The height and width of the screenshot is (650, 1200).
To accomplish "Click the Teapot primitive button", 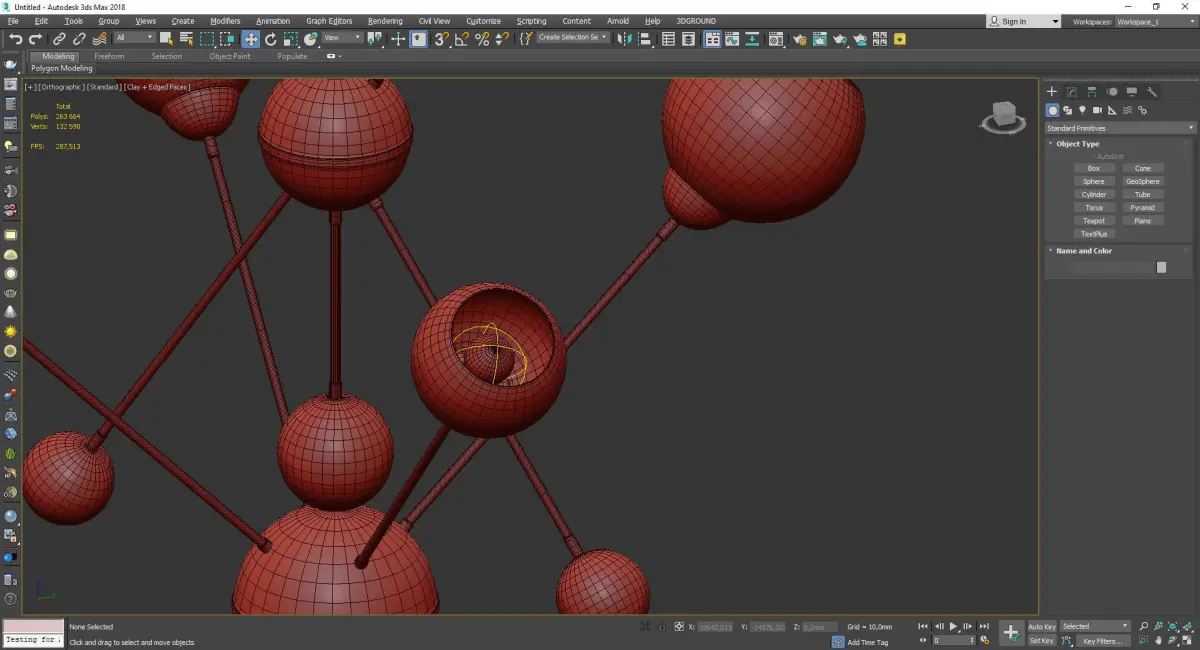I will [1094, 220].
